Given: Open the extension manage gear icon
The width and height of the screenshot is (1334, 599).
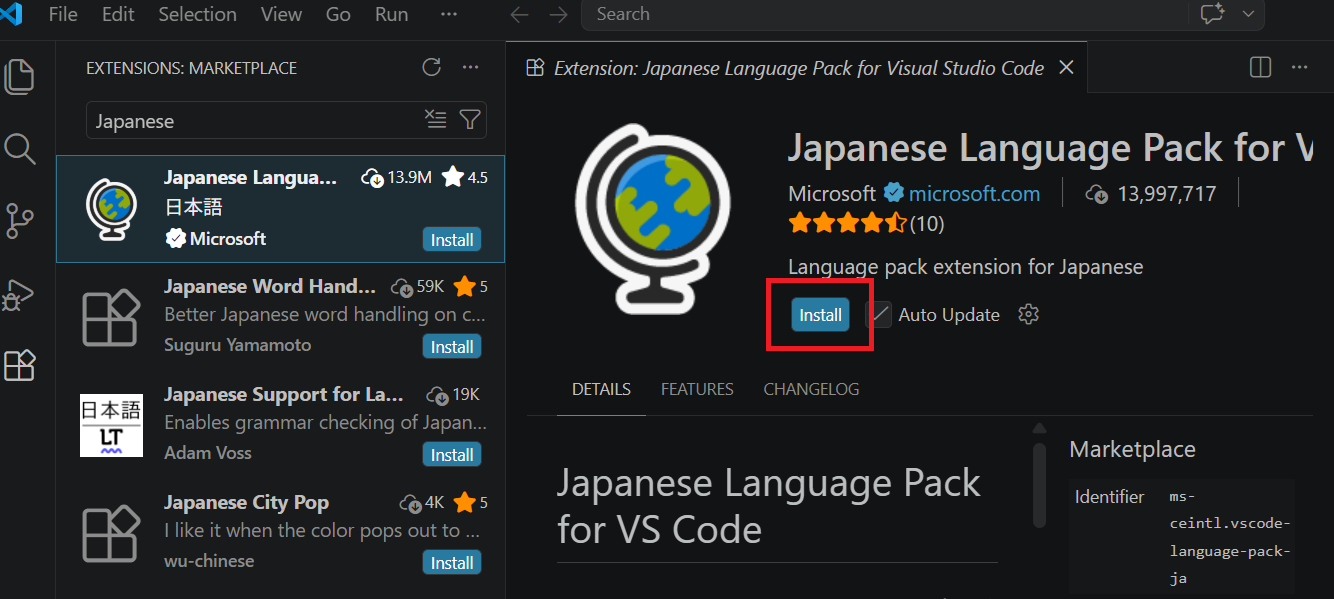Looking at the screenshot, I should pyautogui.click(x=1028, y=314).
